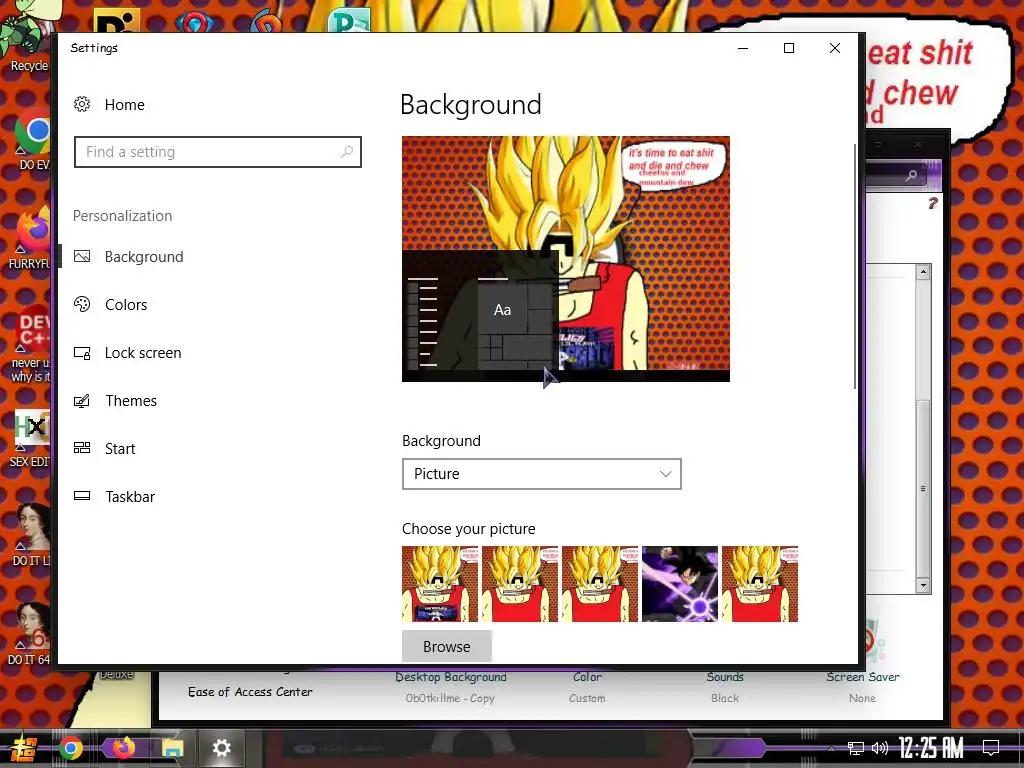Select the red gem desktop icon at top
The width and height of the screenshot is (1024, 768).
(x=194, y=22)
